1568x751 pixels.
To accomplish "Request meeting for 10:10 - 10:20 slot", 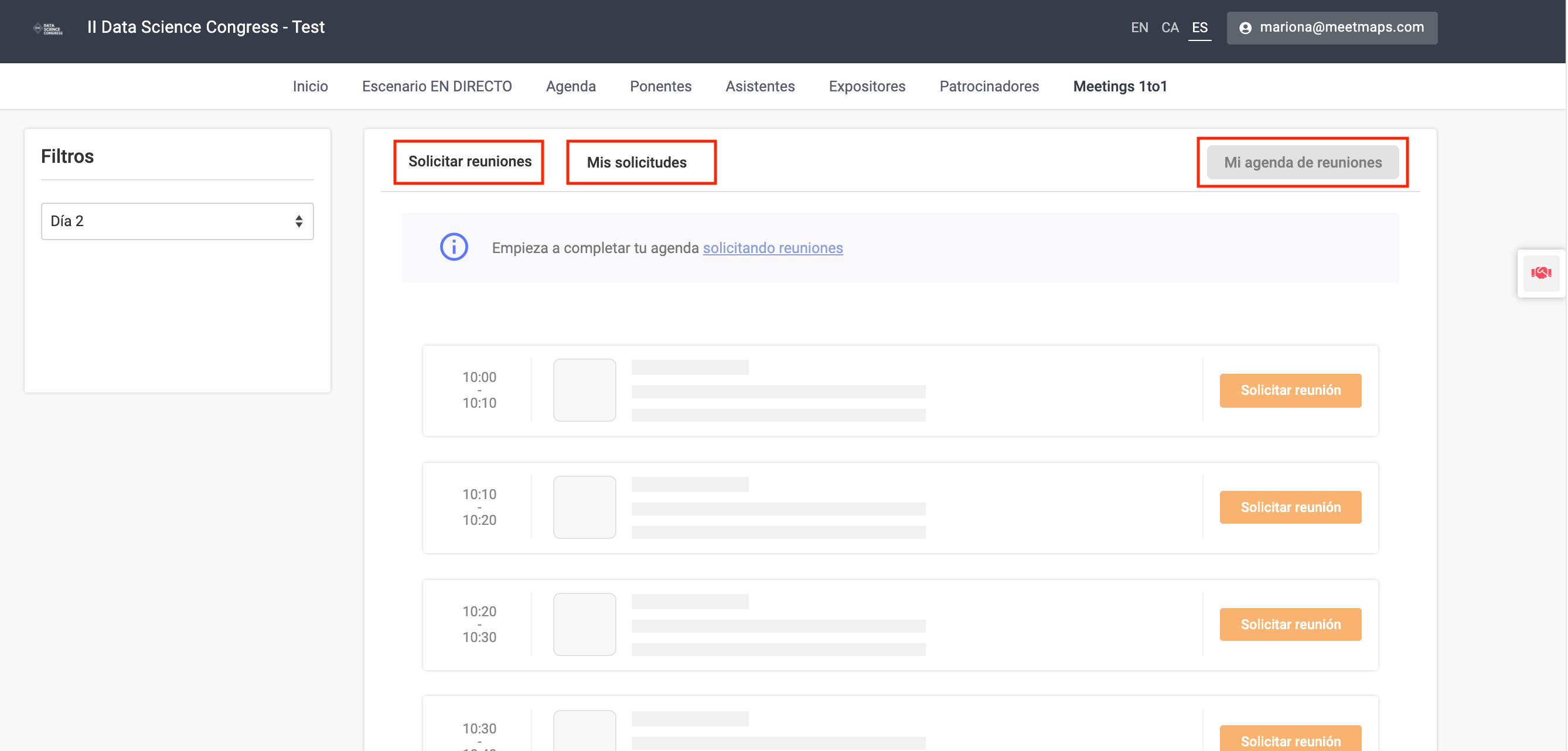I will pos(1290,507).
